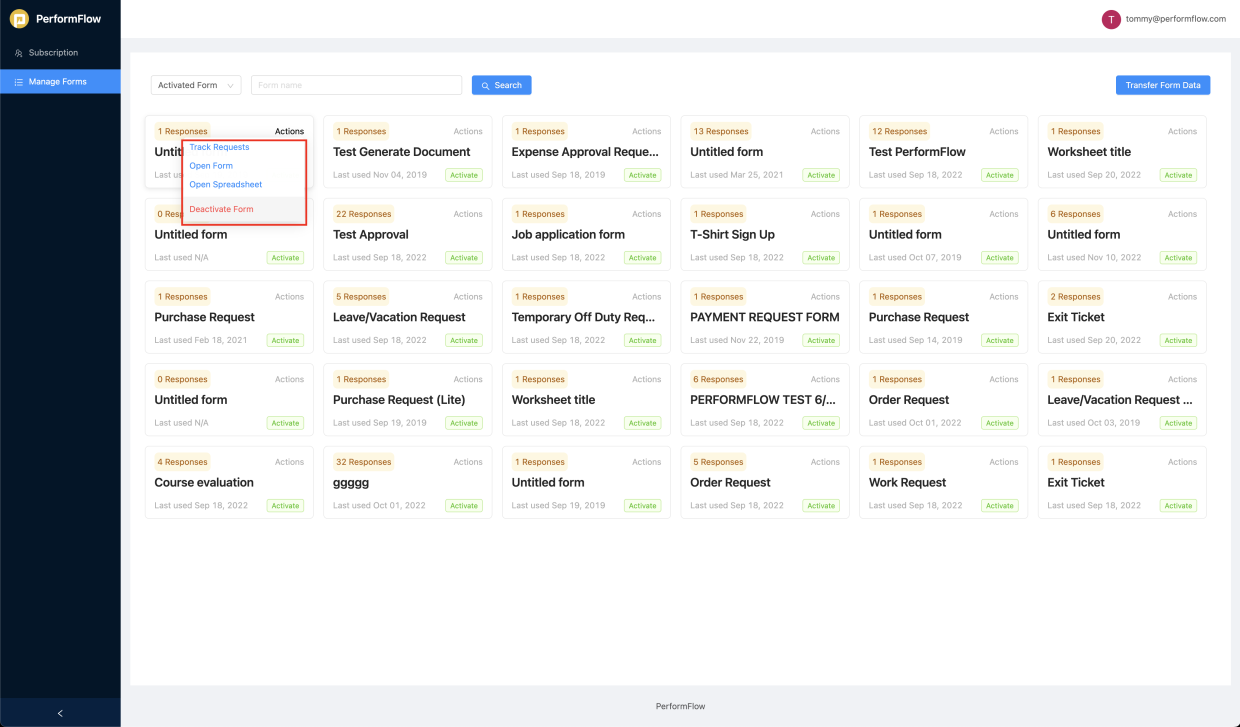
Task: Click the 13 Responses link on Untitled form
Action: point(720,131)
